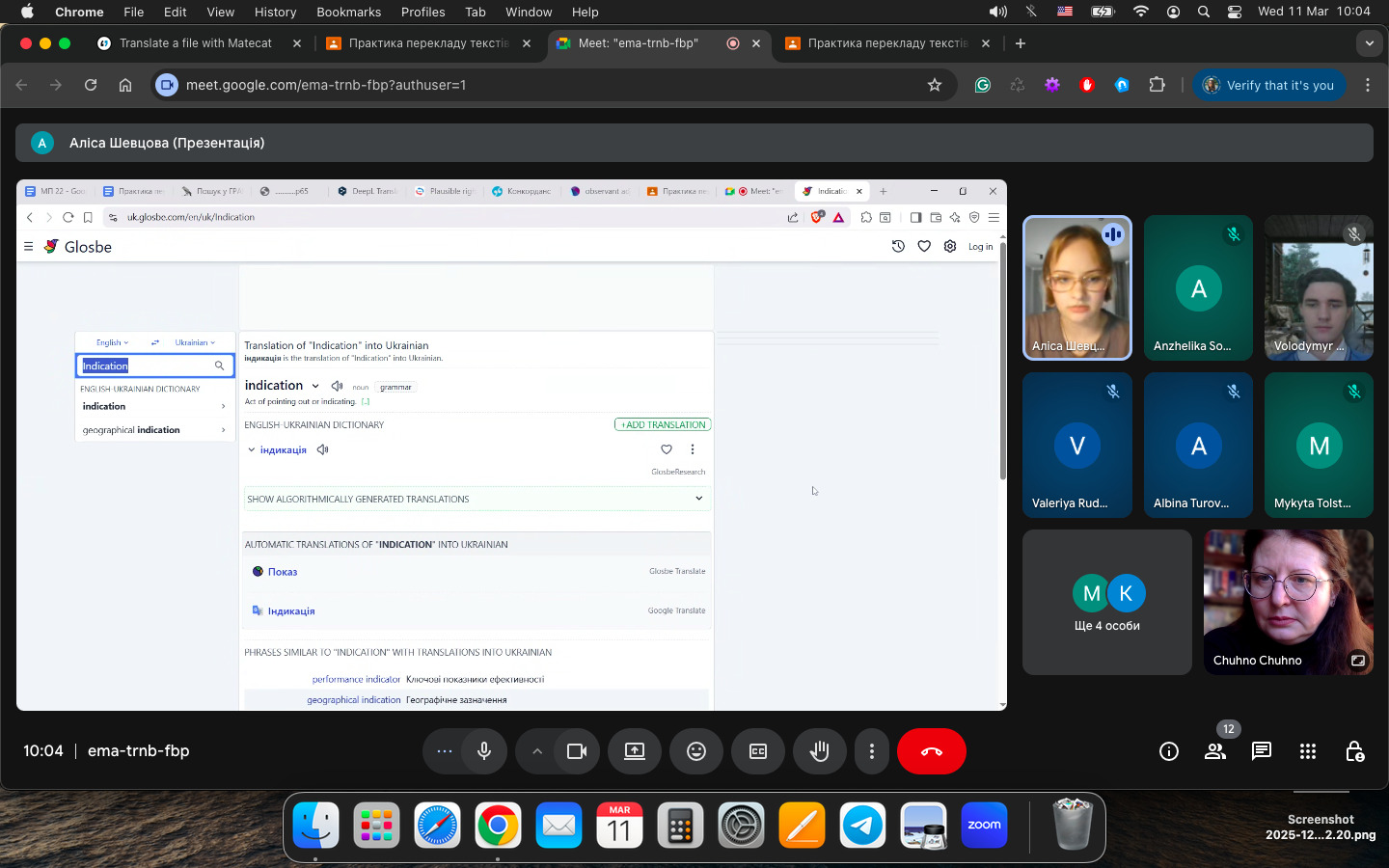Toggle the camera on or off

coord(577,751)
